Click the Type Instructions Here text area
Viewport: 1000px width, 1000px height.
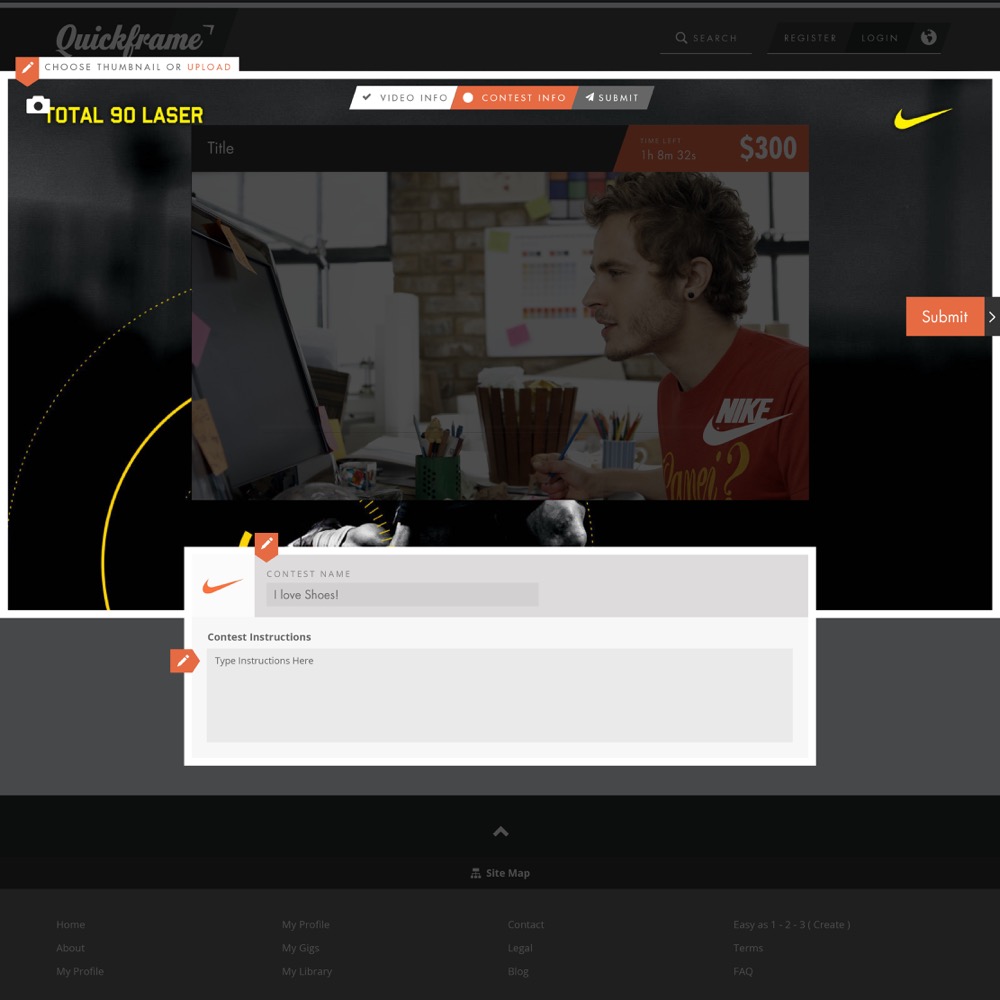pyautogui.click(x=499, y=695)
